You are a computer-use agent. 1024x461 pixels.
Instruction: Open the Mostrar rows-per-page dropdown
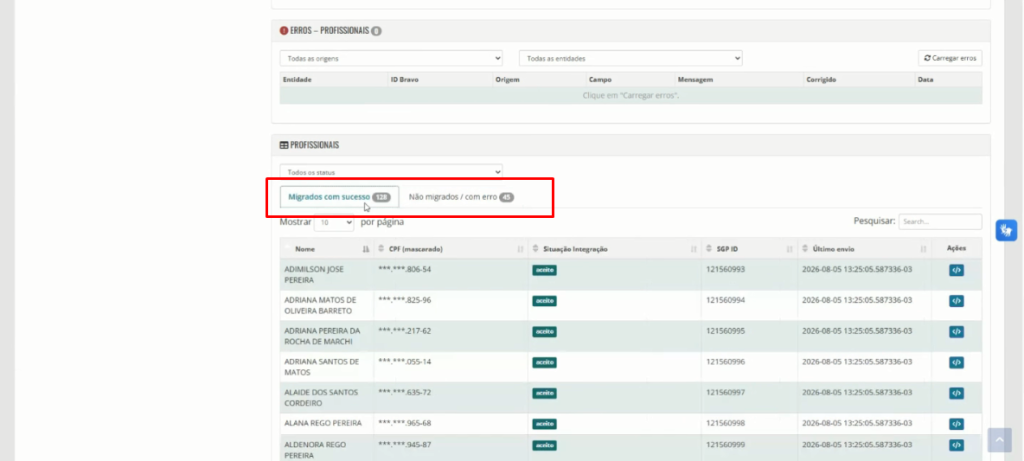[x=334, y=222]
